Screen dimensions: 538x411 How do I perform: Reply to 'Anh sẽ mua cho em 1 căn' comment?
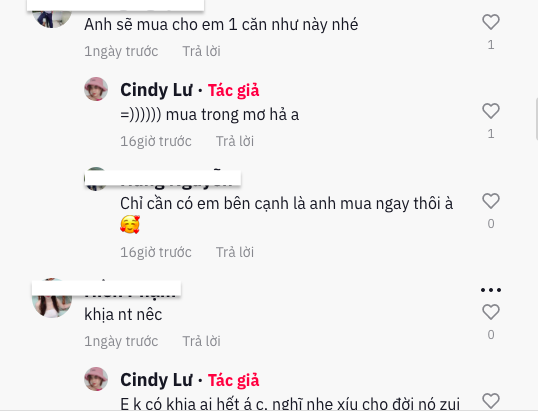(x=201, y=51)
